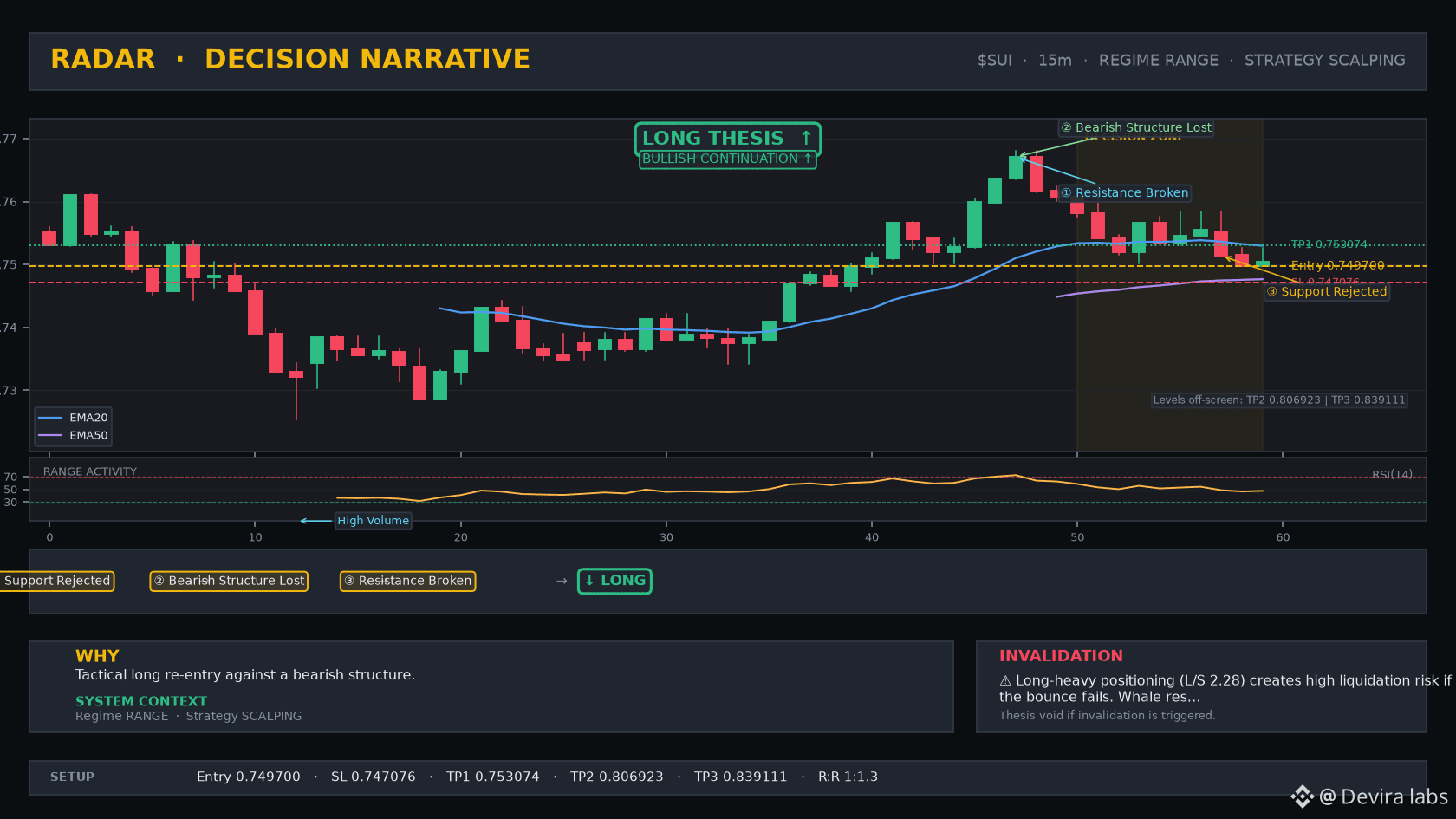Click the tactical long re-entry sentence
1456x819 pixels.
pos(245,675)
